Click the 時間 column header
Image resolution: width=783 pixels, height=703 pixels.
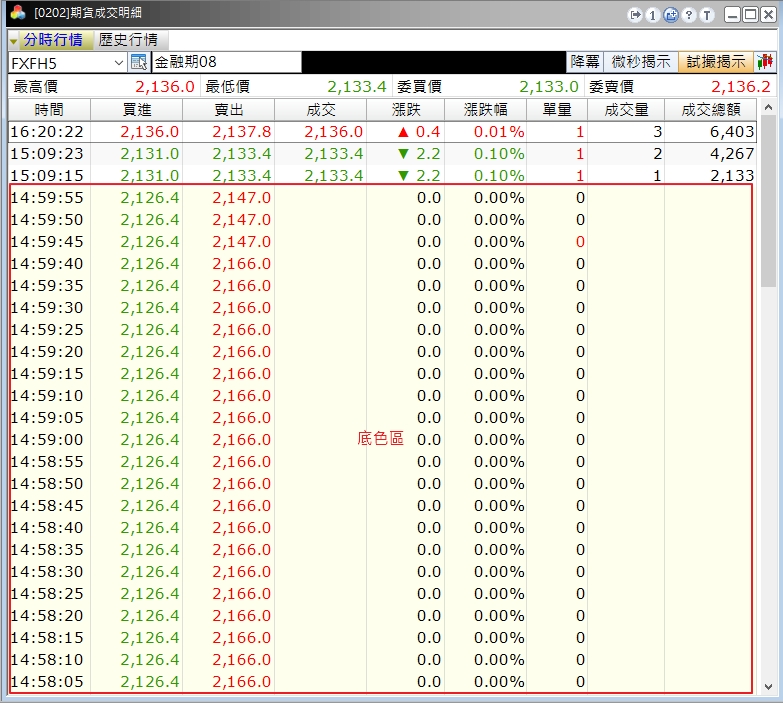click(49, 110)
